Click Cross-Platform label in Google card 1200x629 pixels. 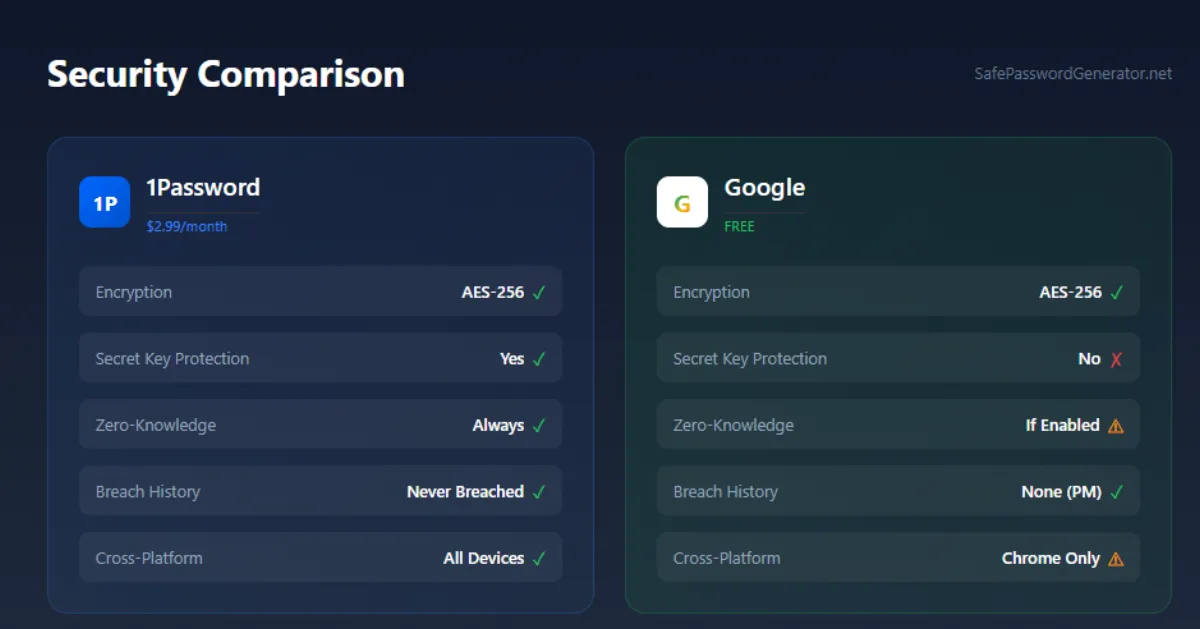(727, 558)
